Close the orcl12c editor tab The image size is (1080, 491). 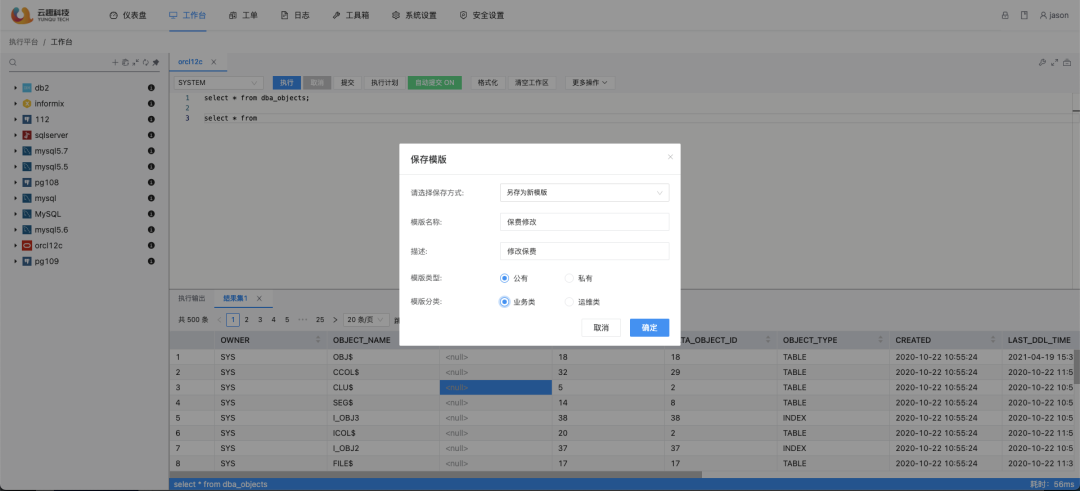tap(214, 62)
